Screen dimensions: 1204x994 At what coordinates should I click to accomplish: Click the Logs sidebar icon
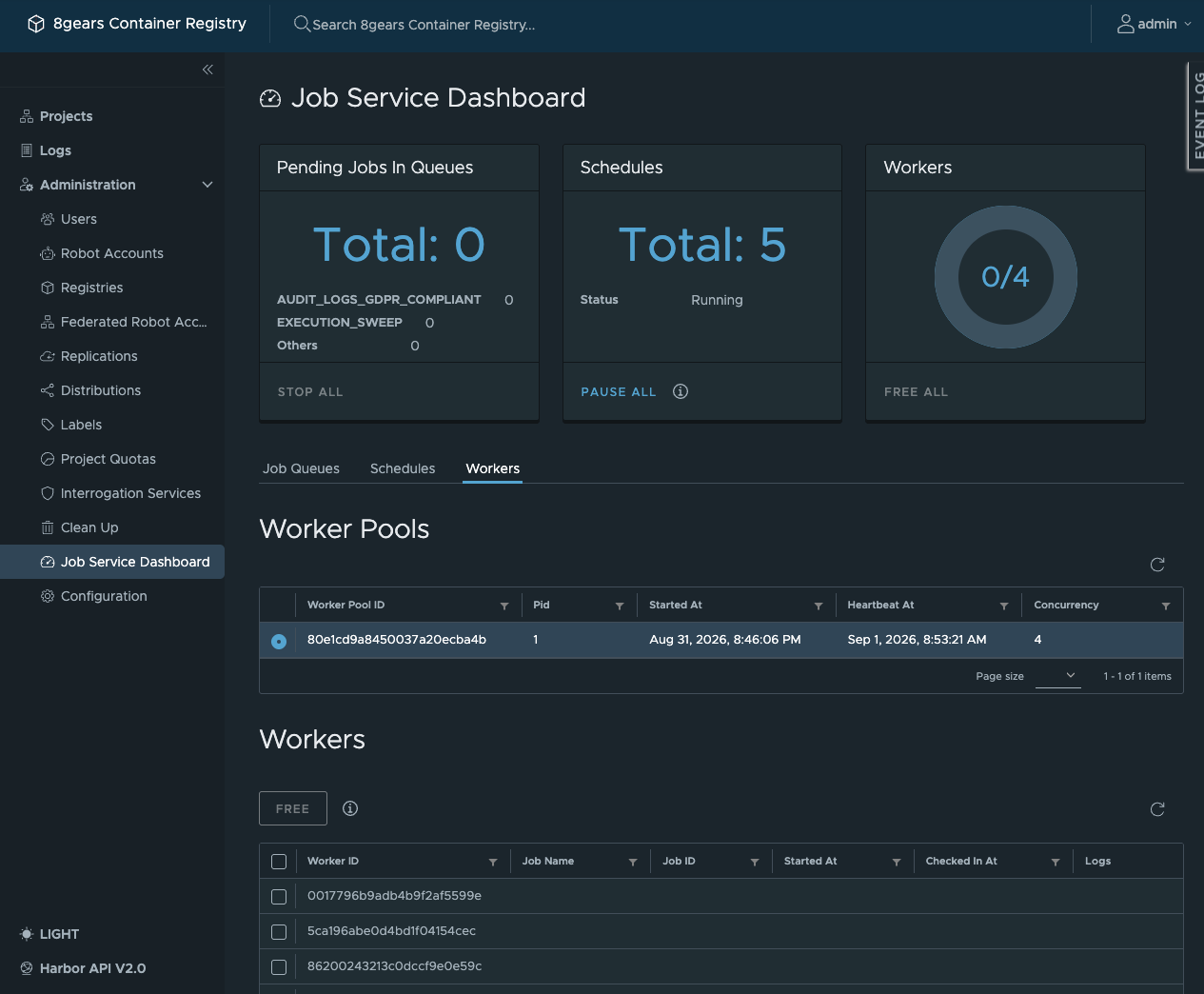(27, 150)
